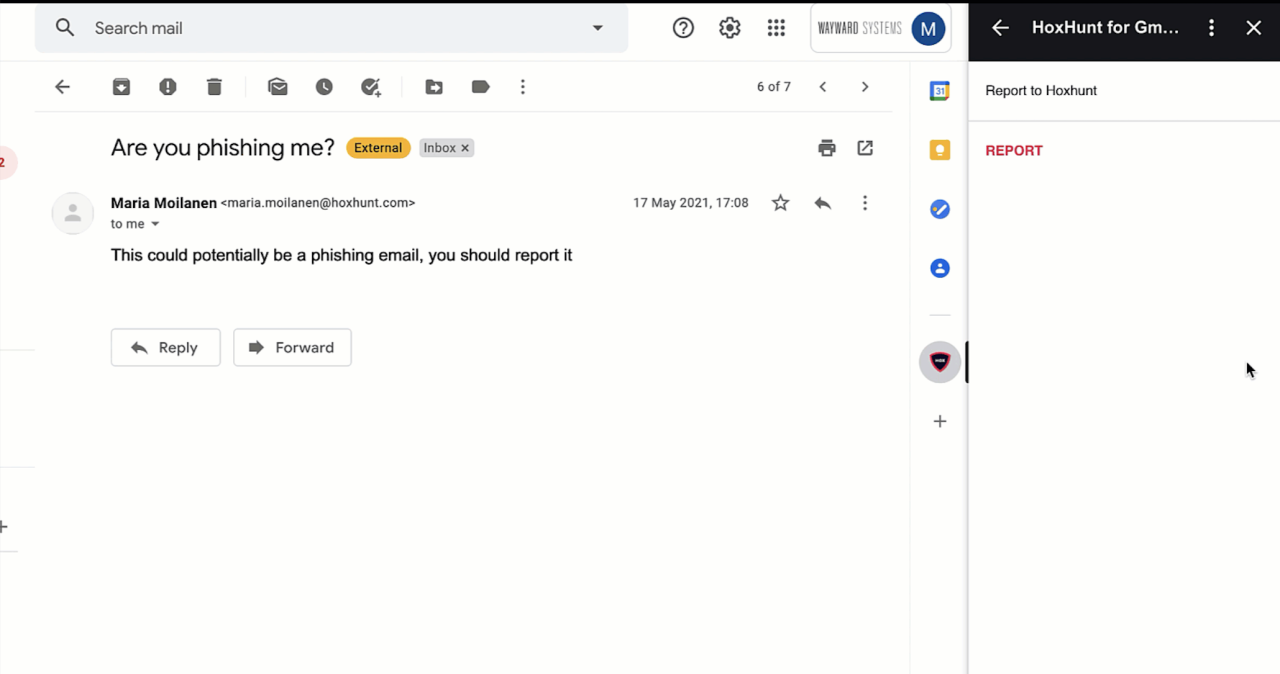Star the message from Maria Moilanen

pyautogui.click(x=780, y=202)
